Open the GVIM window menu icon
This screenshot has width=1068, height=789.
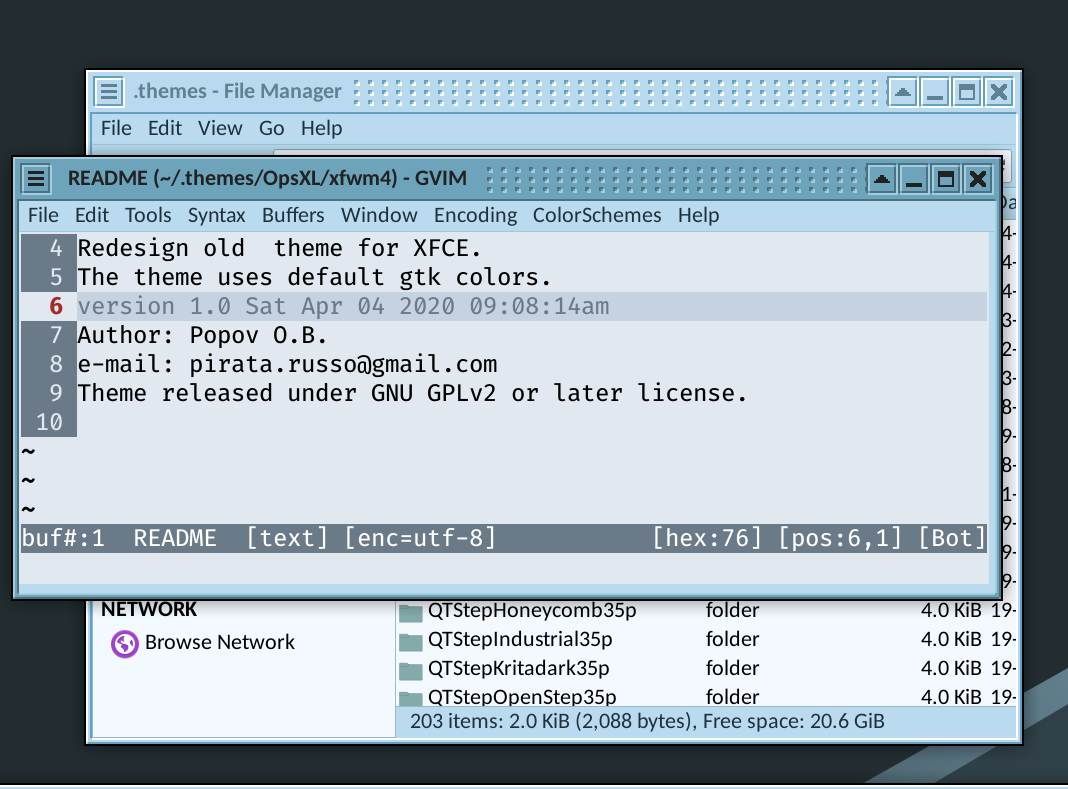(35, 179)
